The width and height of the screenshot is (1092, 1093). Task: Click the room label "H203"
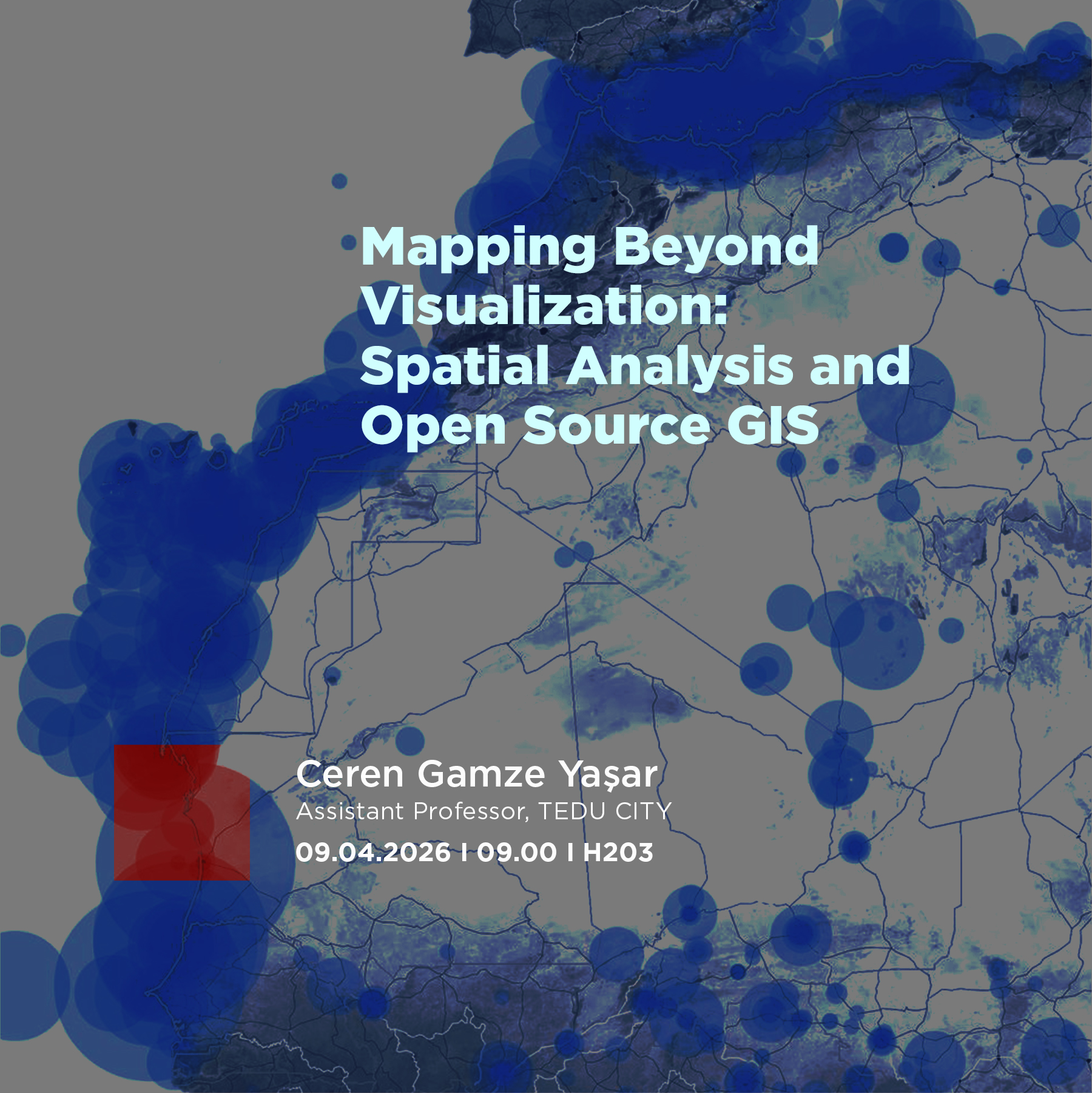pyautogui.click(x=618, y=852)
